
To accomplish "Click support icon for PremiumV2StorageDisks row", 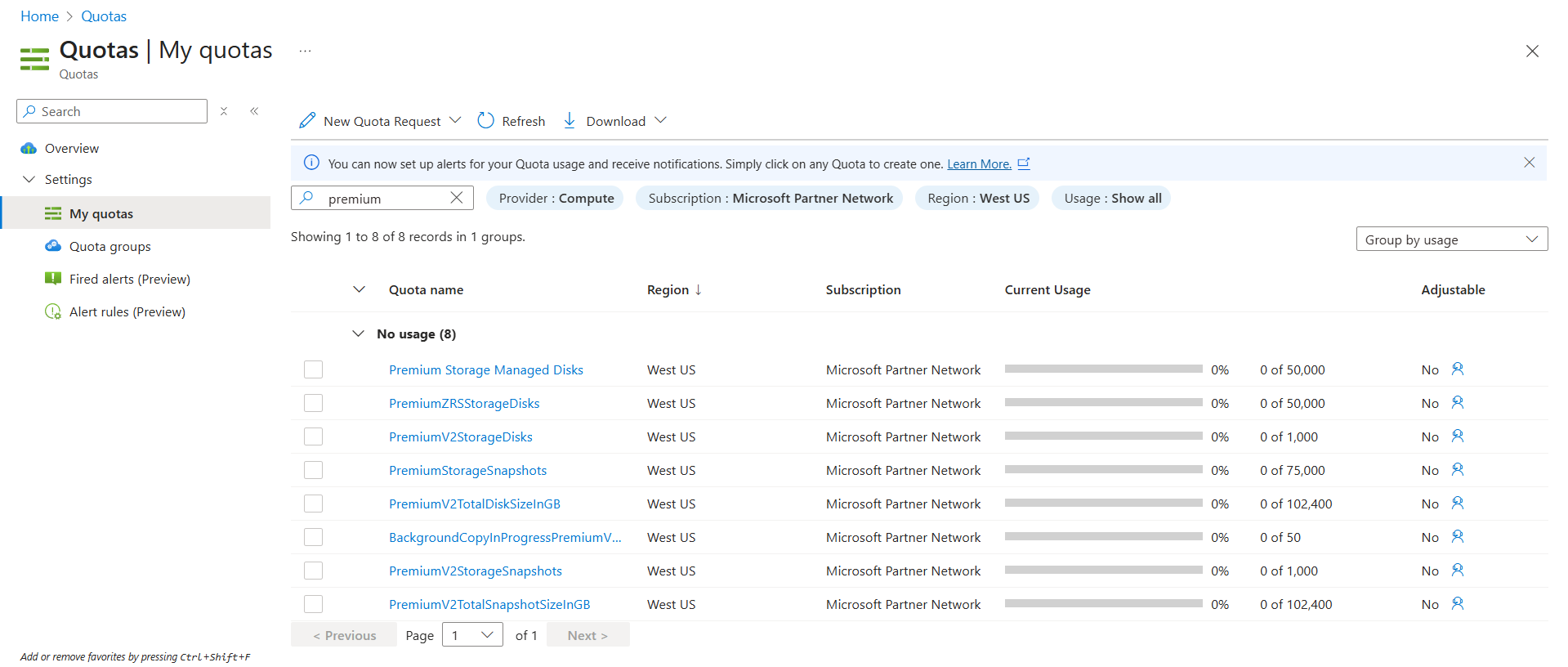I will (1458, 436).
